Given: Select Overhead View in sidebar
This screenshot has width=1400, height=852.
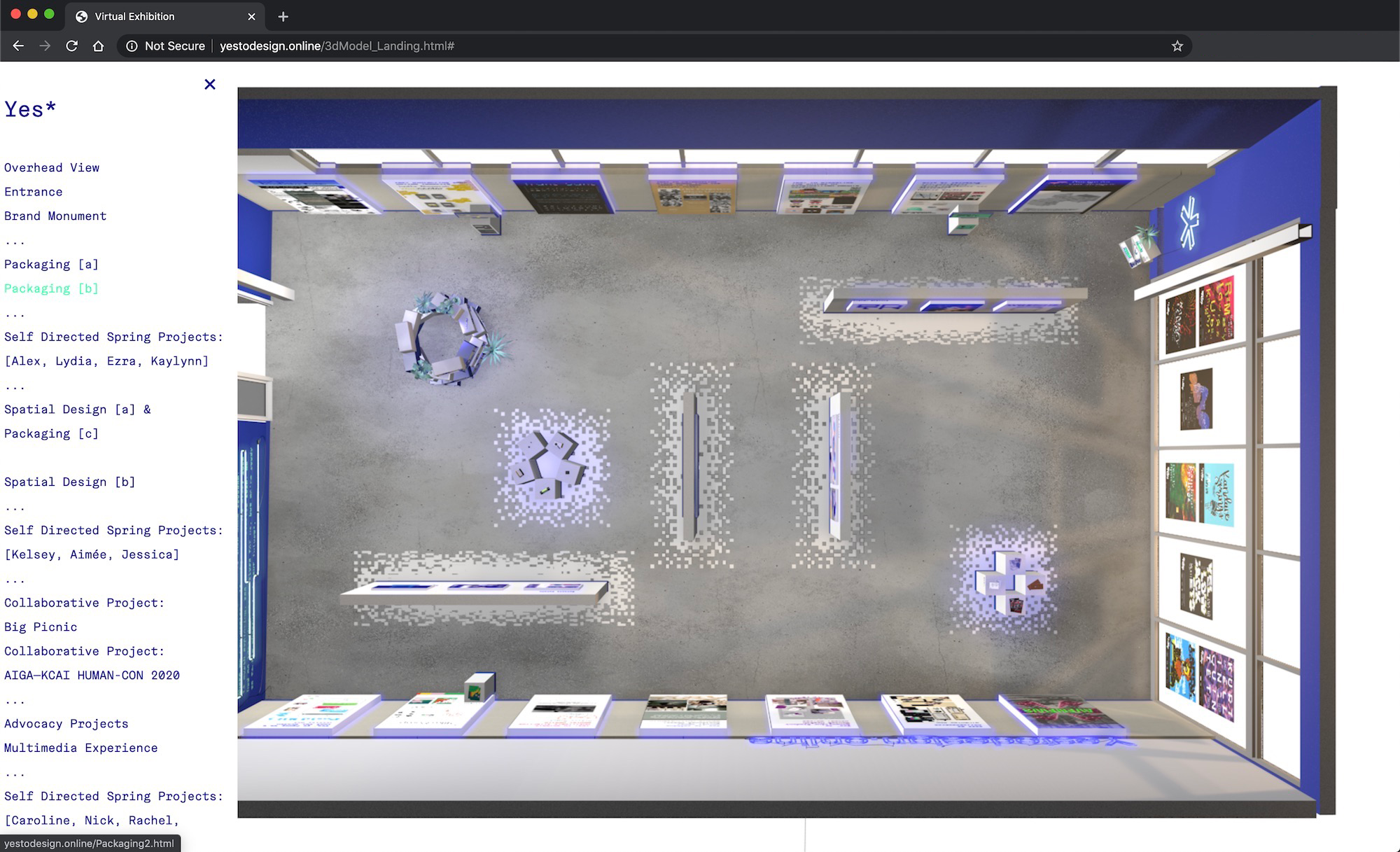Looking at the screenshot, I should pyautogui.click(x=52, y=167).
